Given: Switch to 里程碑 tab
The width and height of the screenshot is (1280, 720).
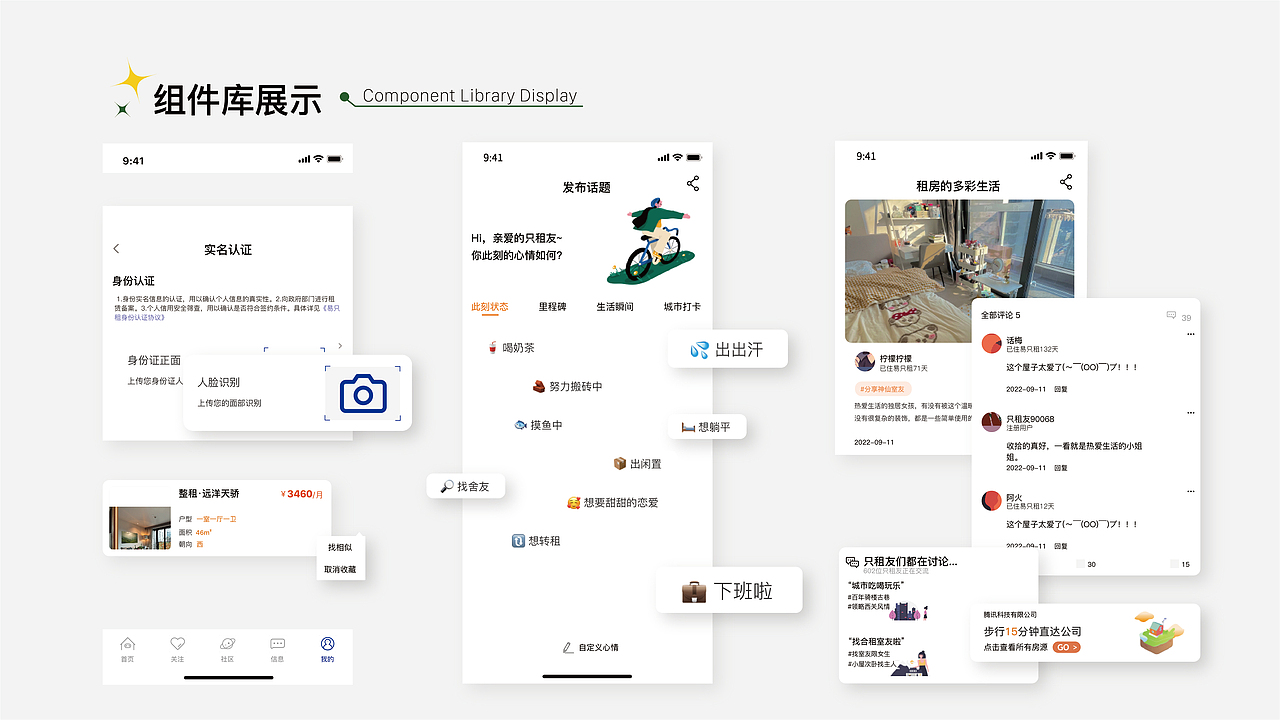Looking at the screenshot, I should click(552, 307).
